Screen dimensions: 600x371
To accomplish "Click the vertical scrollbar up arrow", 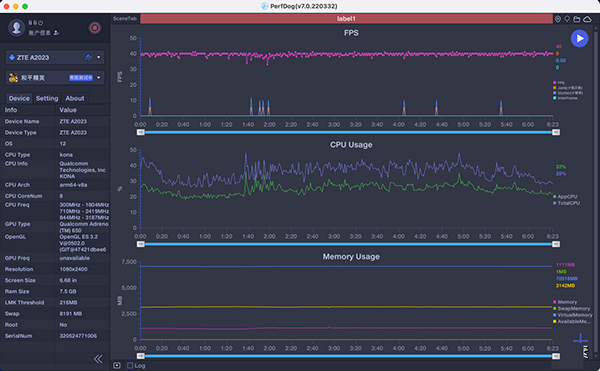I will click(x=595, y=28).
